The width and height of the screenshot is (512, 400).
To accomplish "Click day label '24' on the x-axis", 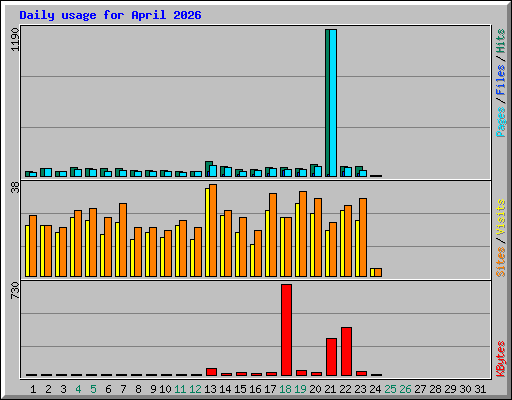I will [x=375, y=389].
